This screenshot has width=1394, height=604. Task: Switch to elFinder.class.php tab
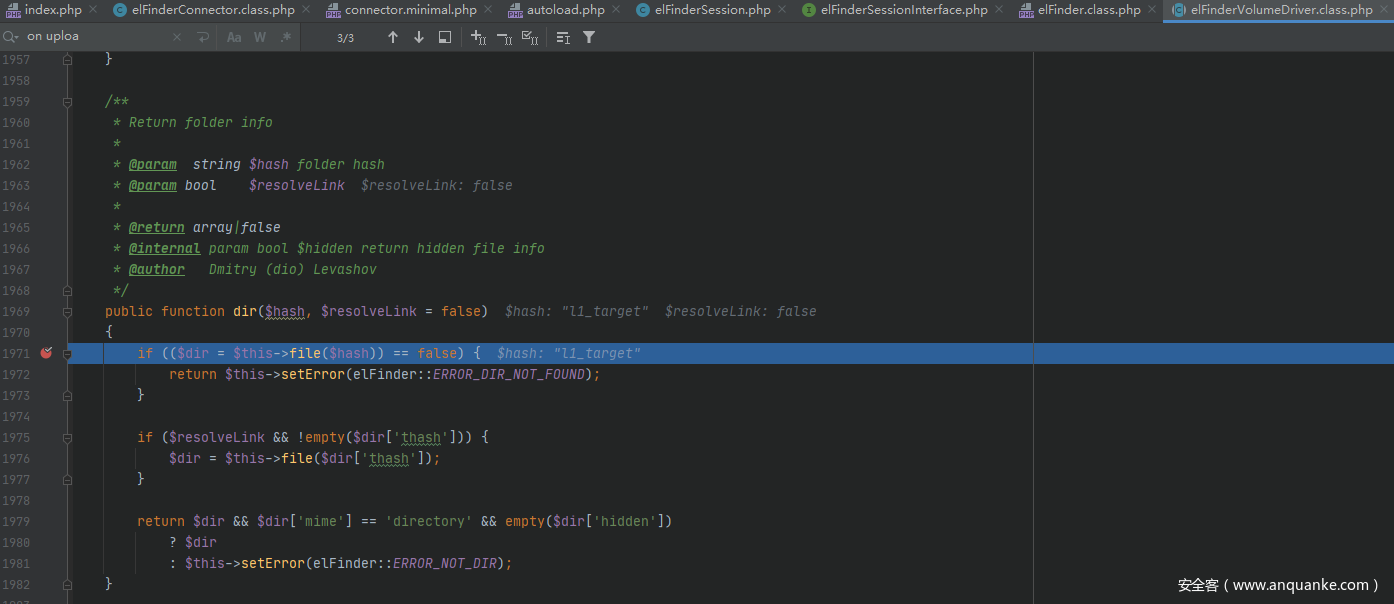point(1088,10)
